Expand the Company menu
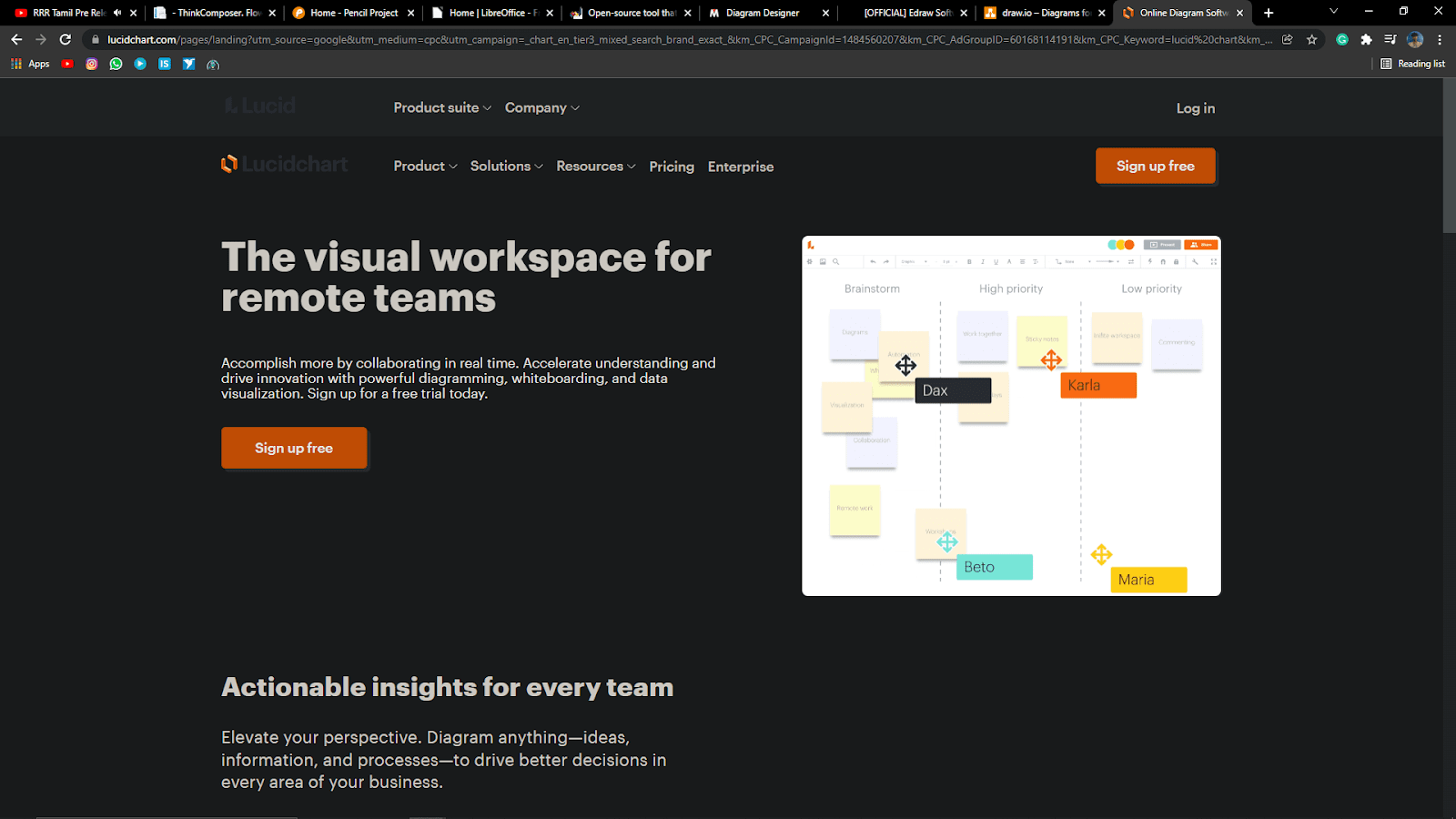Viewport: 1456px width, 819px height. pyautogui.click(x=542, y=107)
